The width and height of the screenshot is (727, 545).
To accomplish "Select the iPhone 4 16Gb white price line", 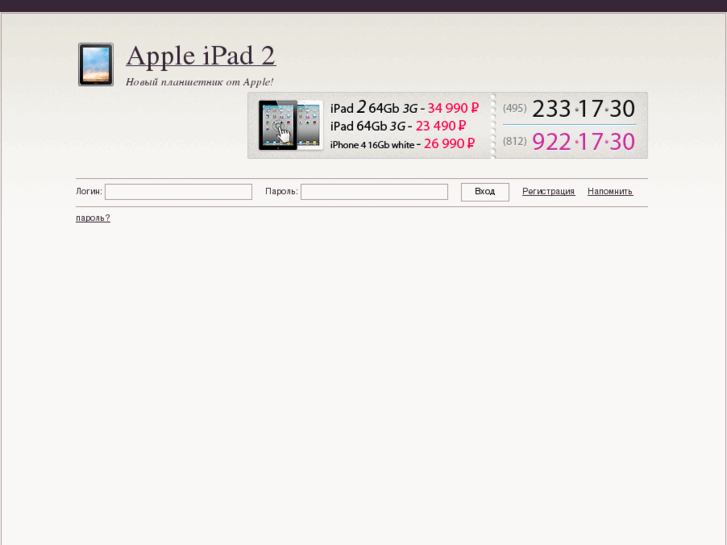I will [402, 144].
